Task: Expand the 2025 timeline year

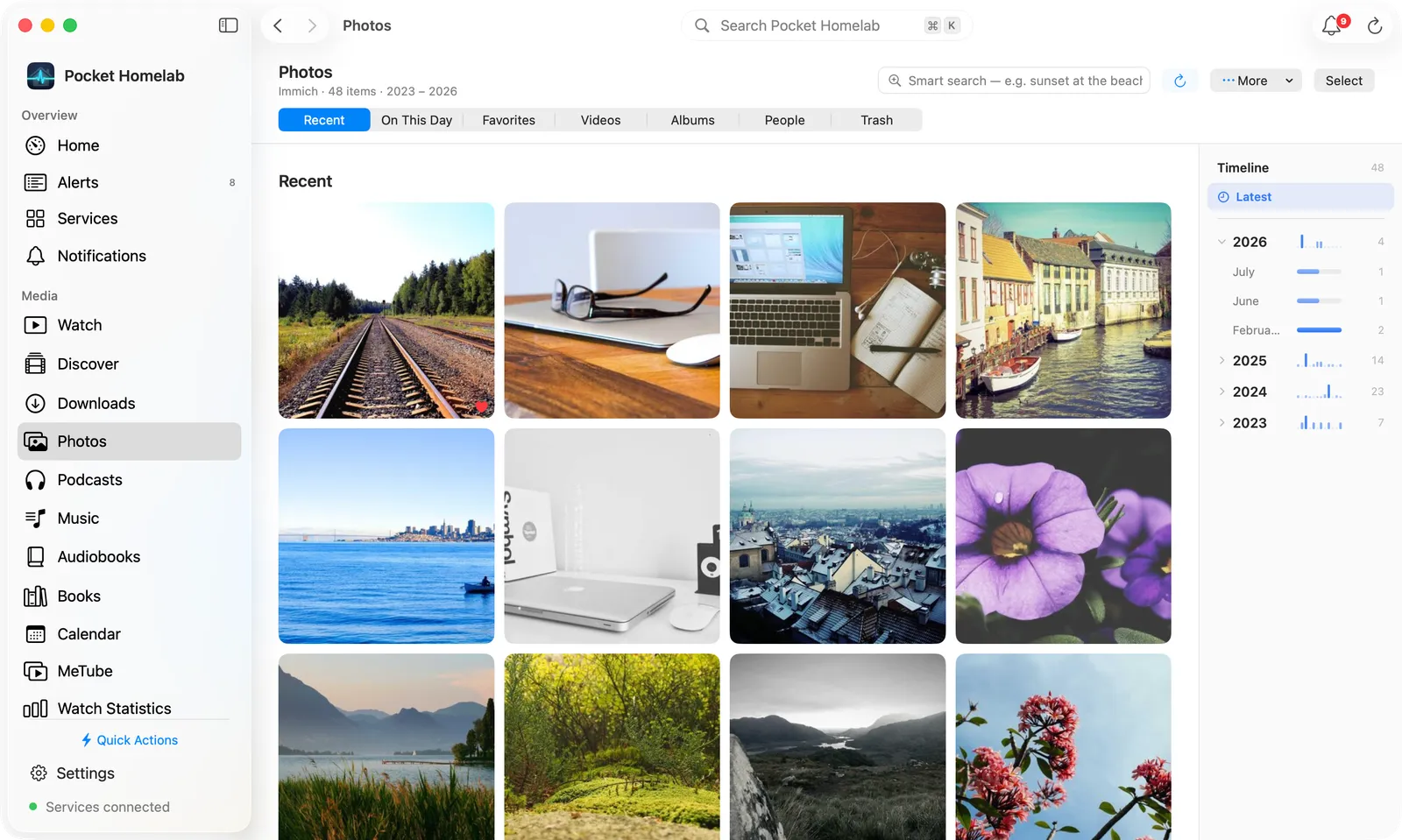Action: 1221,361
